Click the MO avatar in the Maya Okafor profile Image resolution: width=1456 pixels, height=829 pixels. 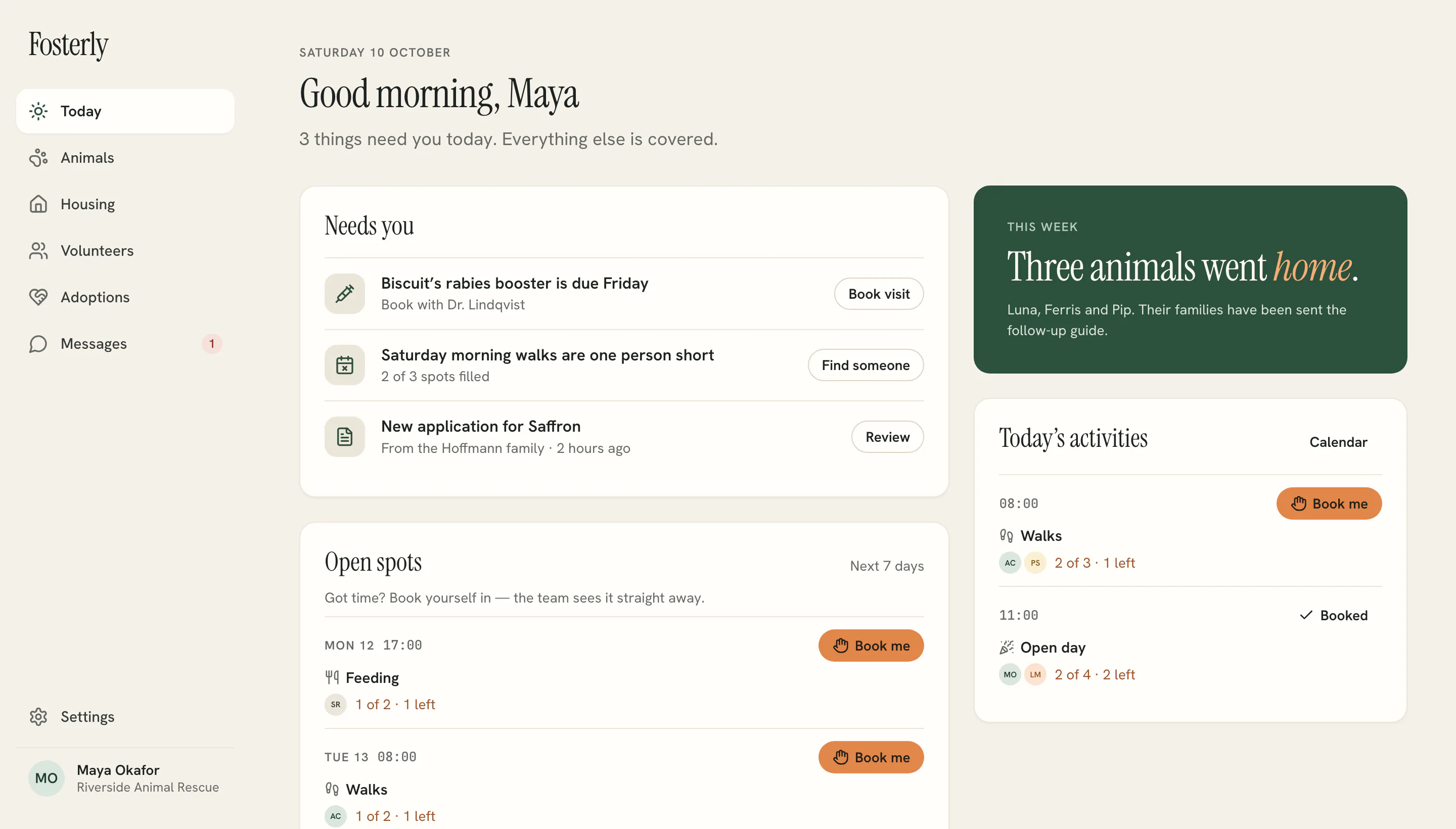click(46, 778)
